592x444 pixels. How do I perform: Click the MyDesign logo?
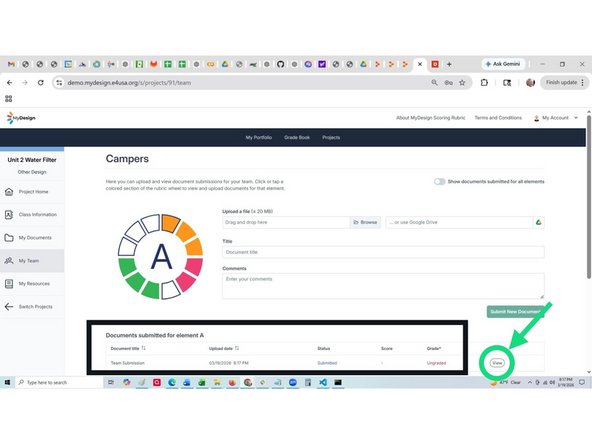click(x=21, y=118)
